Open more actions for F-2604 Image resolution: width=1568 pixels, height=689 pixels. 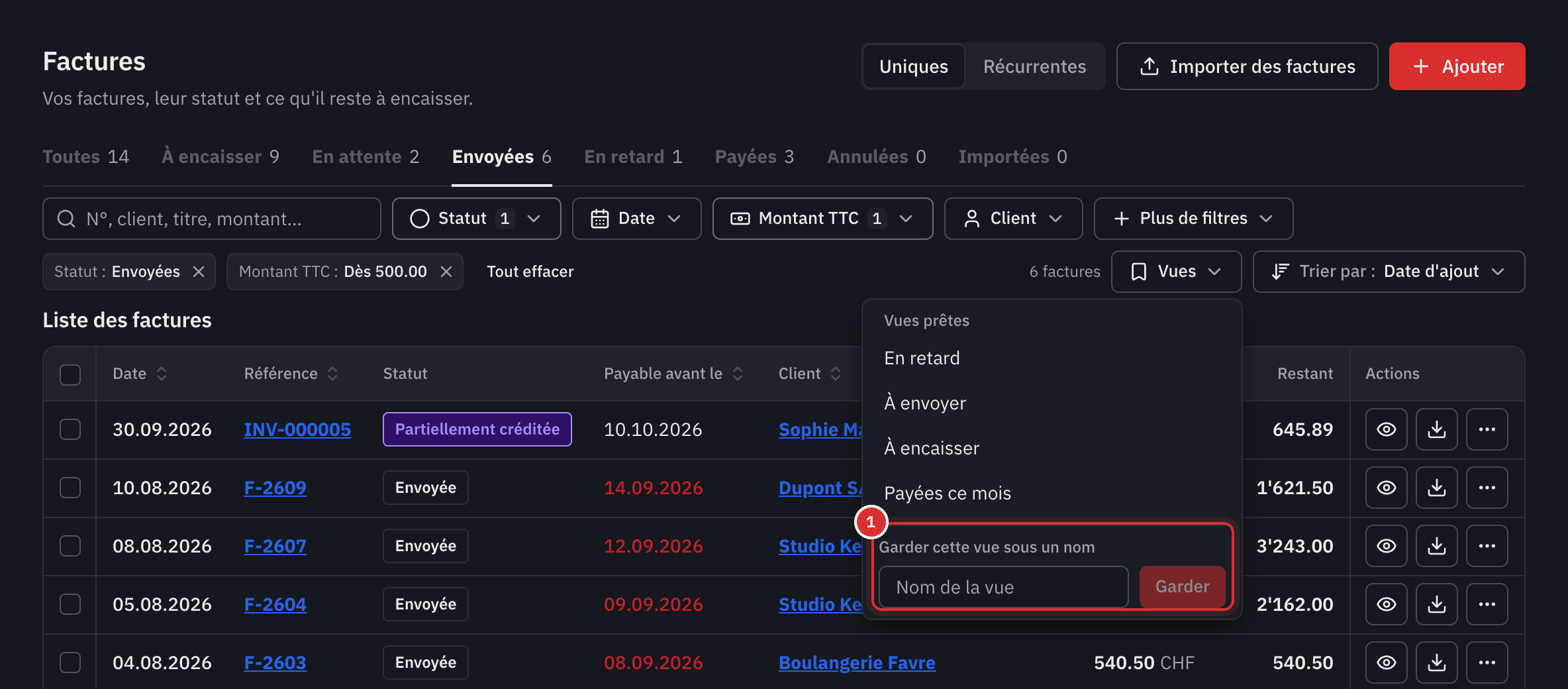(x=1487, y=604)
